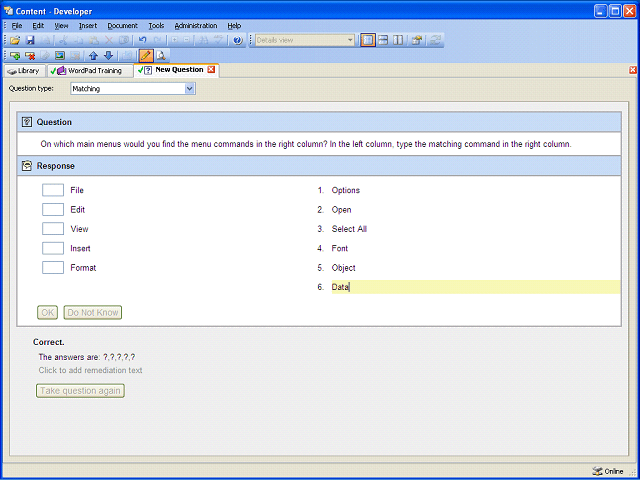Click the Response header icon
Image resolution: width=640 pixels, height=480 pixels.
click(27, 166)
